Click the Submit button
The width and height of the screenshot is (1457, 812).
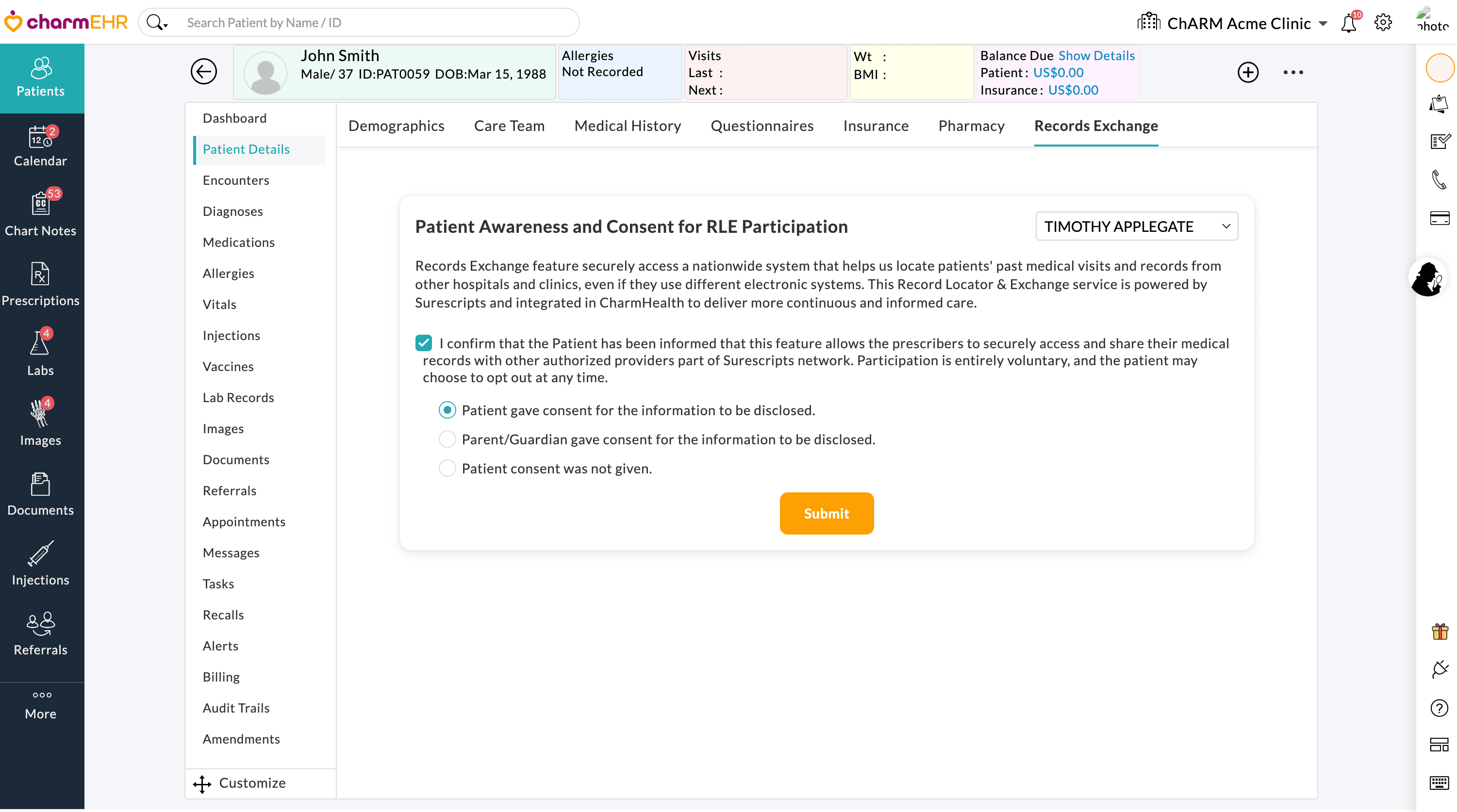(827, 513)
